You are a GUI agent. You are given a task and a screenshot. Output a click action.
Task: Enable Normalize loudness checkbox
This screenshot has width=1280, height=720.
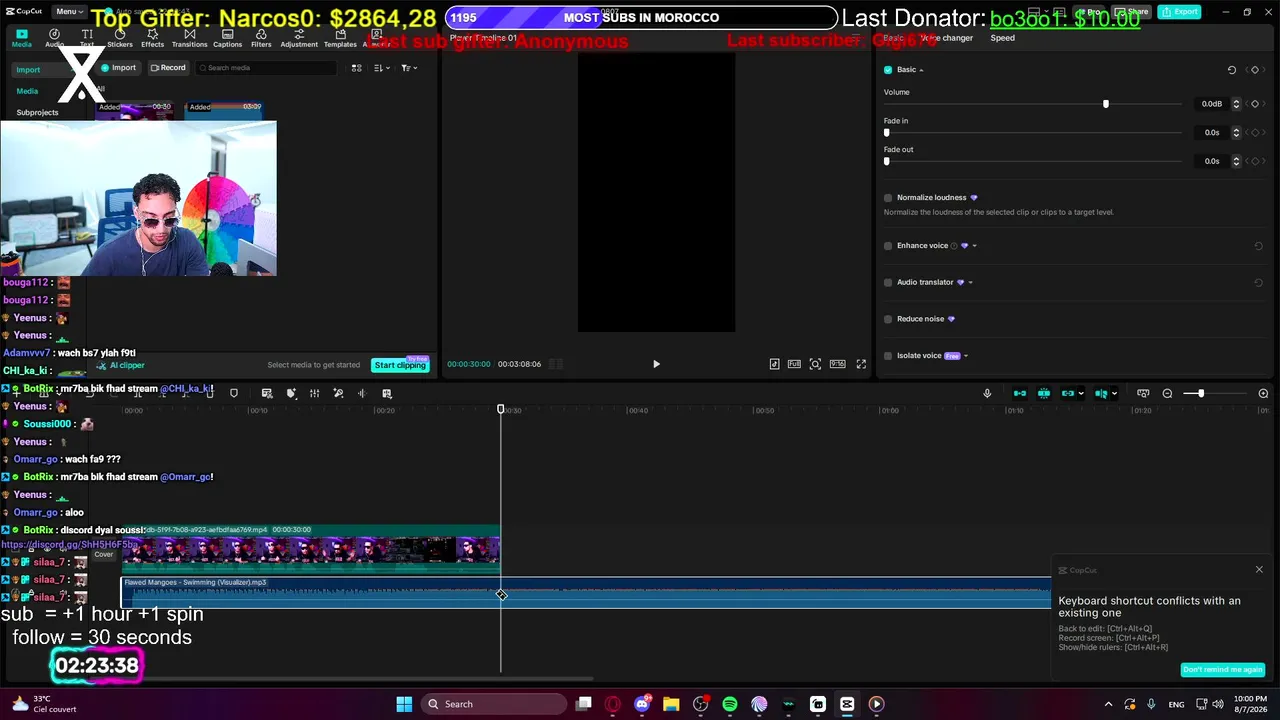(x=888, y=198)
